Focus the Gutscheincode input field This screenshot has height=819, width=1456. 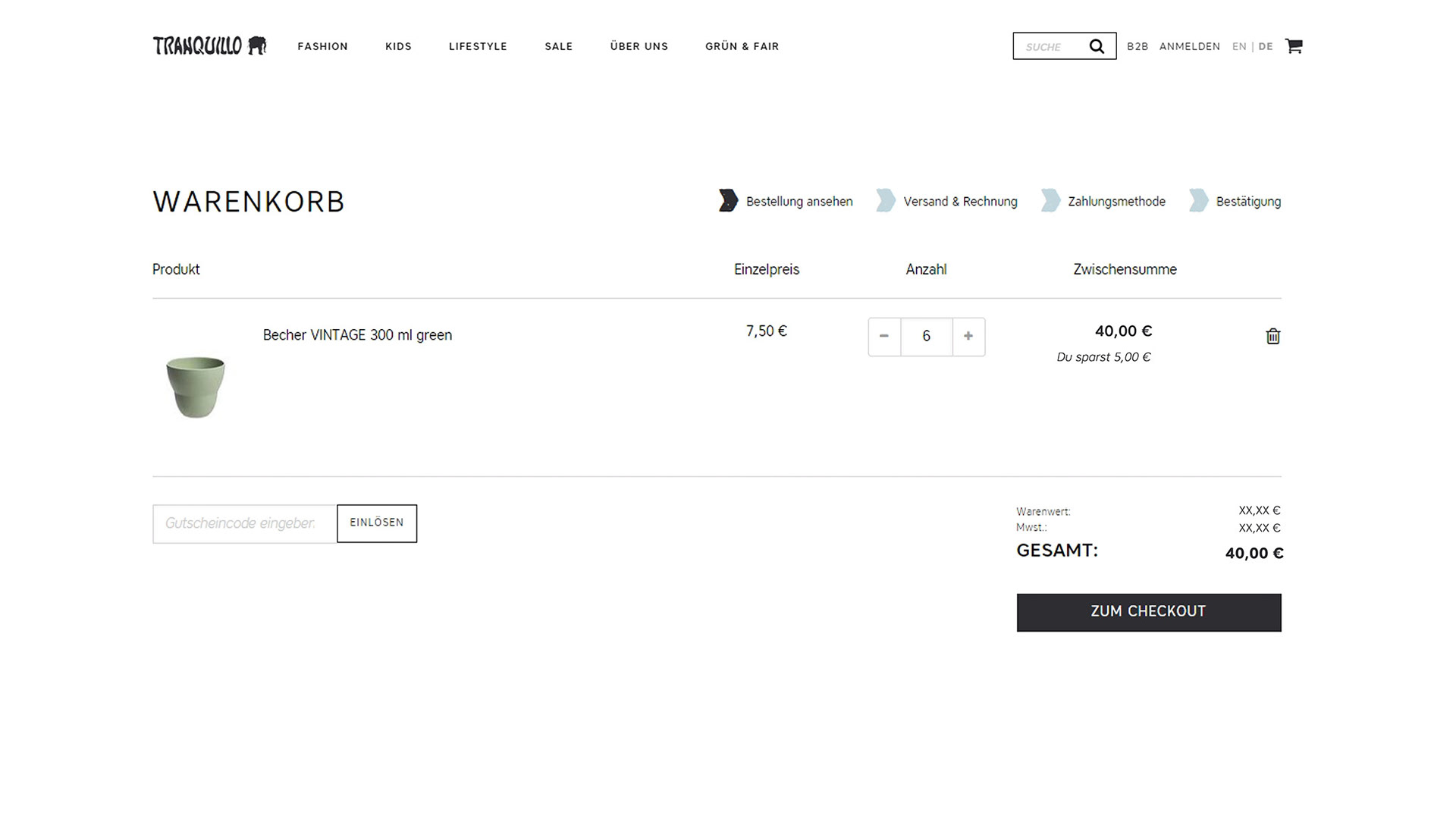pos(244,523)
